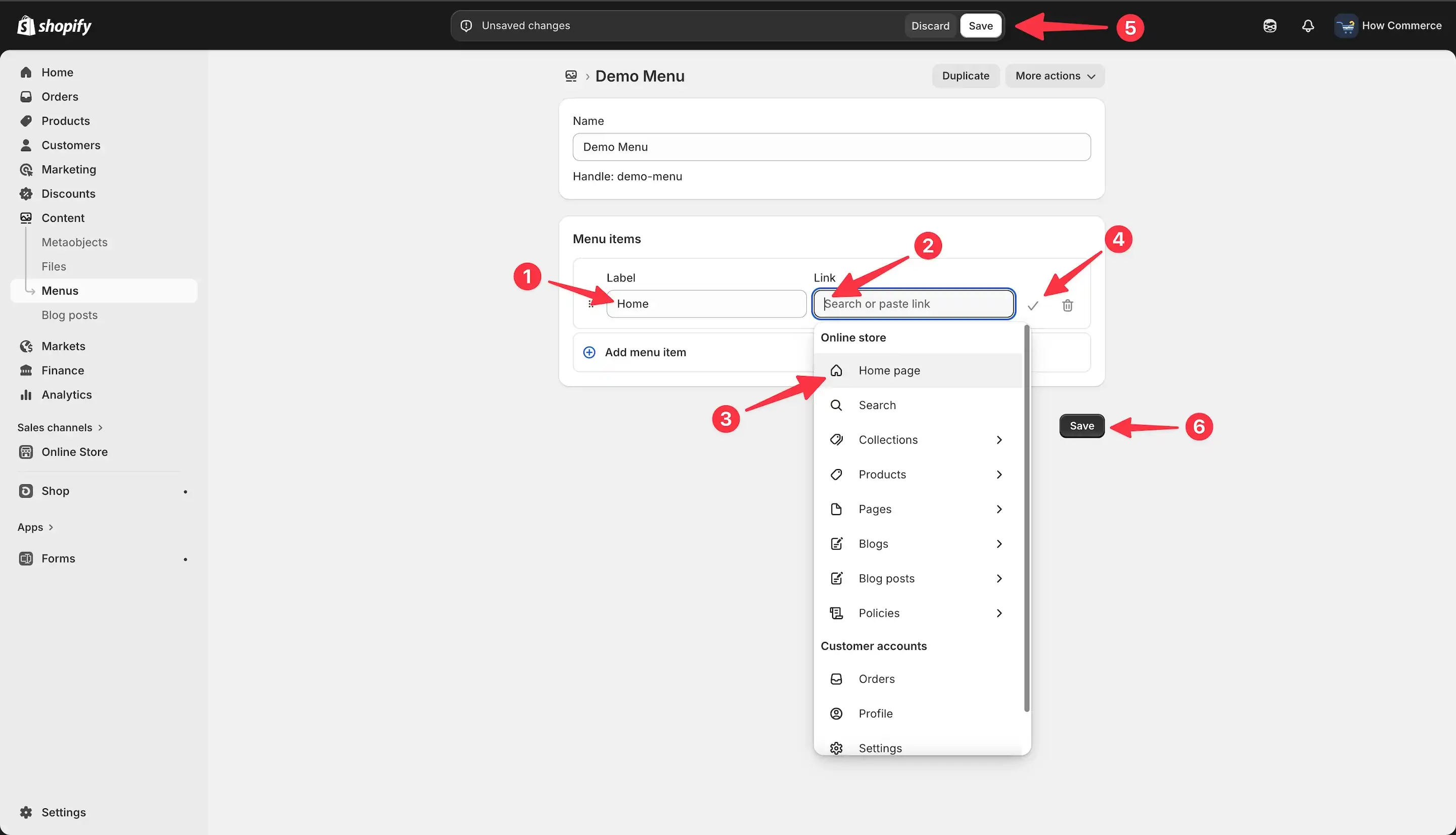Image resolution: width=1456 pixels, height=835 pixels.
Task: Open Files under Content
Action: click(x=54, y=267)
